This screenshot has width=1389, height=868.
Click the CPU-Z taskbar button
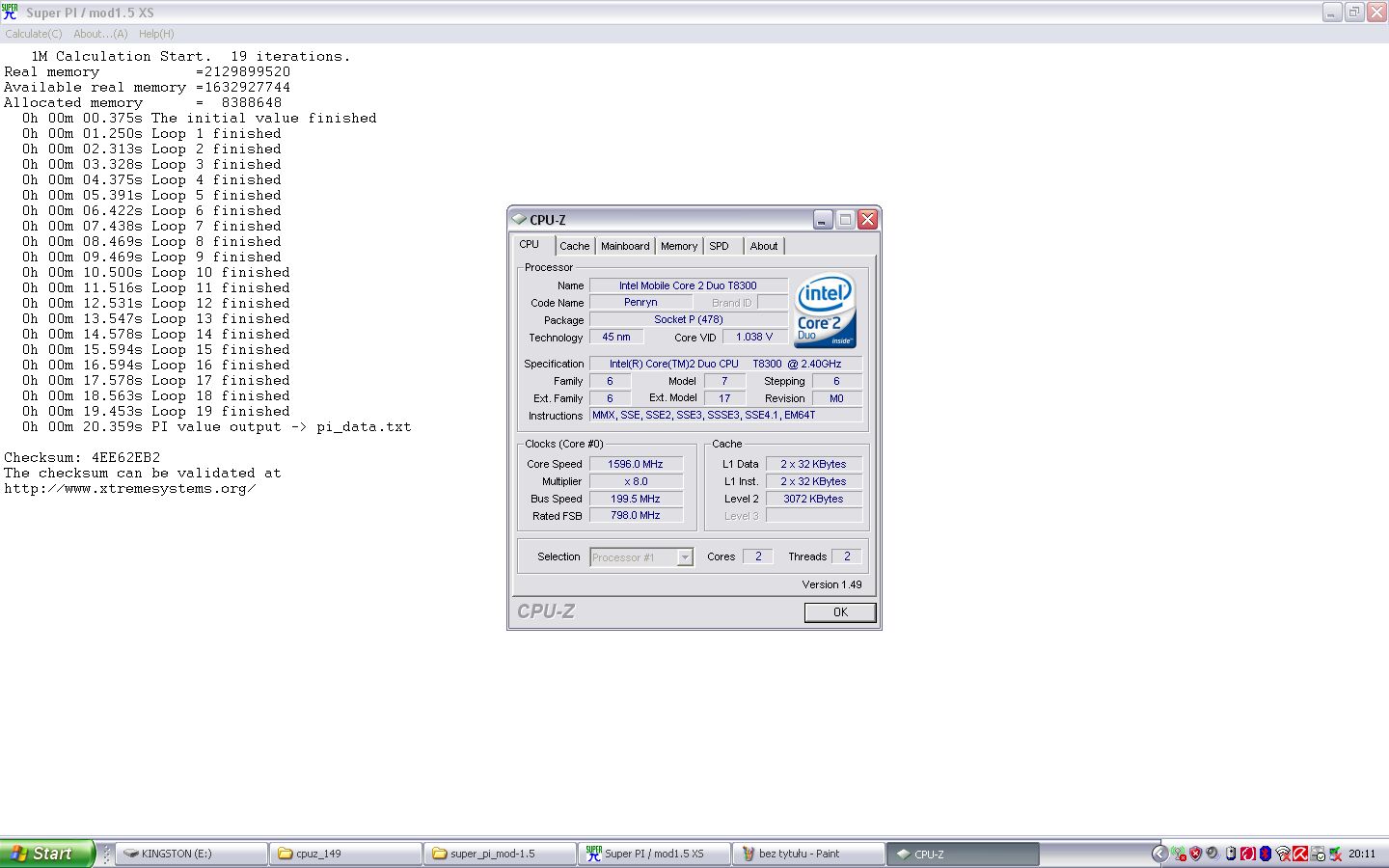pos(964,854)
